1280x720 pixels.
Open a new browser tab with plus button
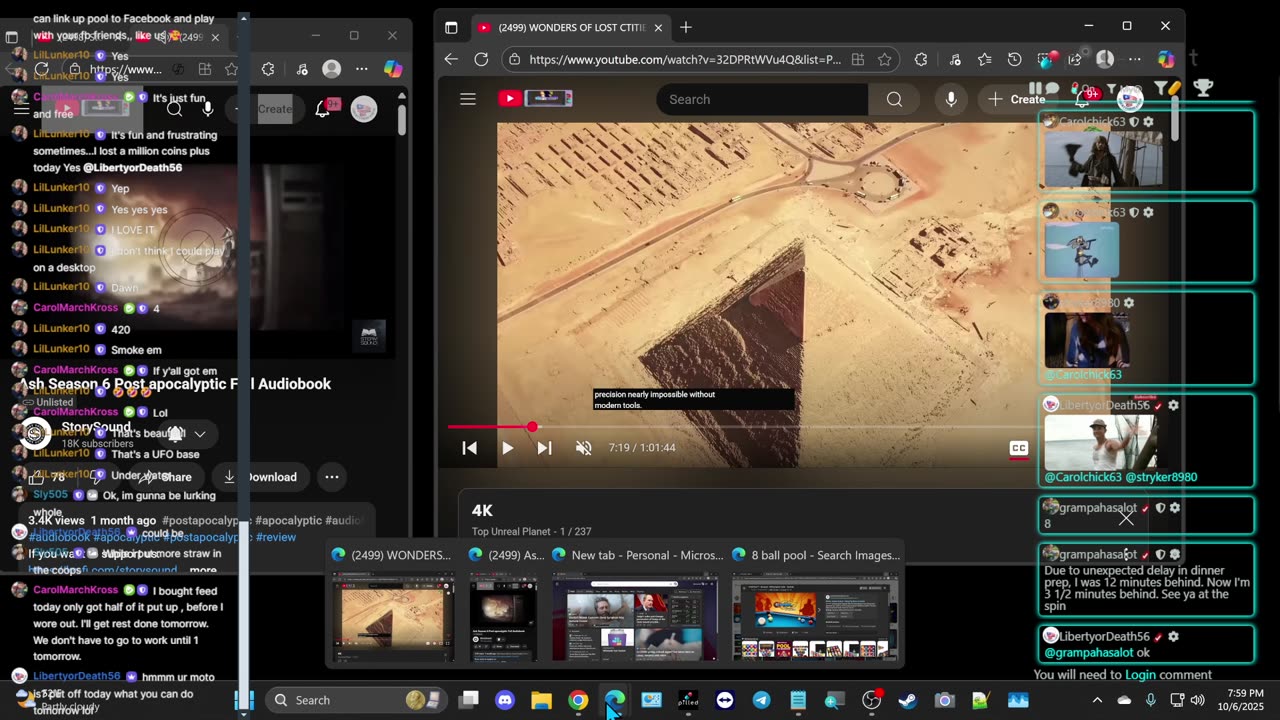click(686, 27)
